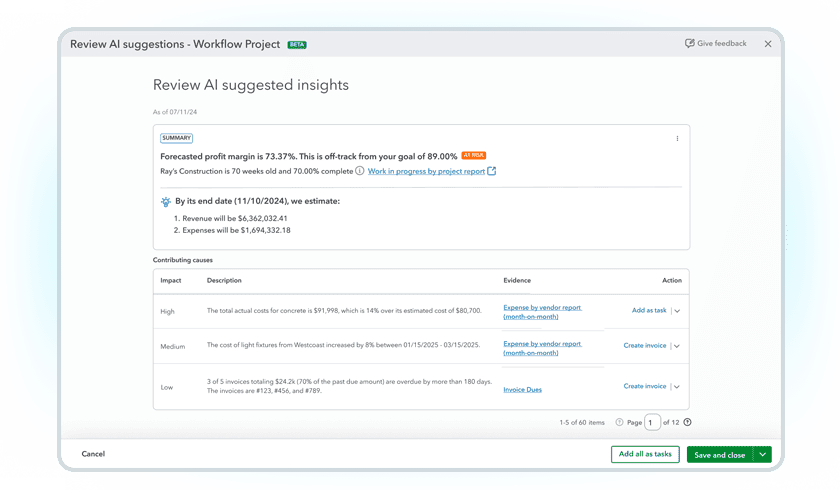This screenshot has width=840, height=490.
Task: Click Create invoice for Medium impact row
Action: [644, 346]
